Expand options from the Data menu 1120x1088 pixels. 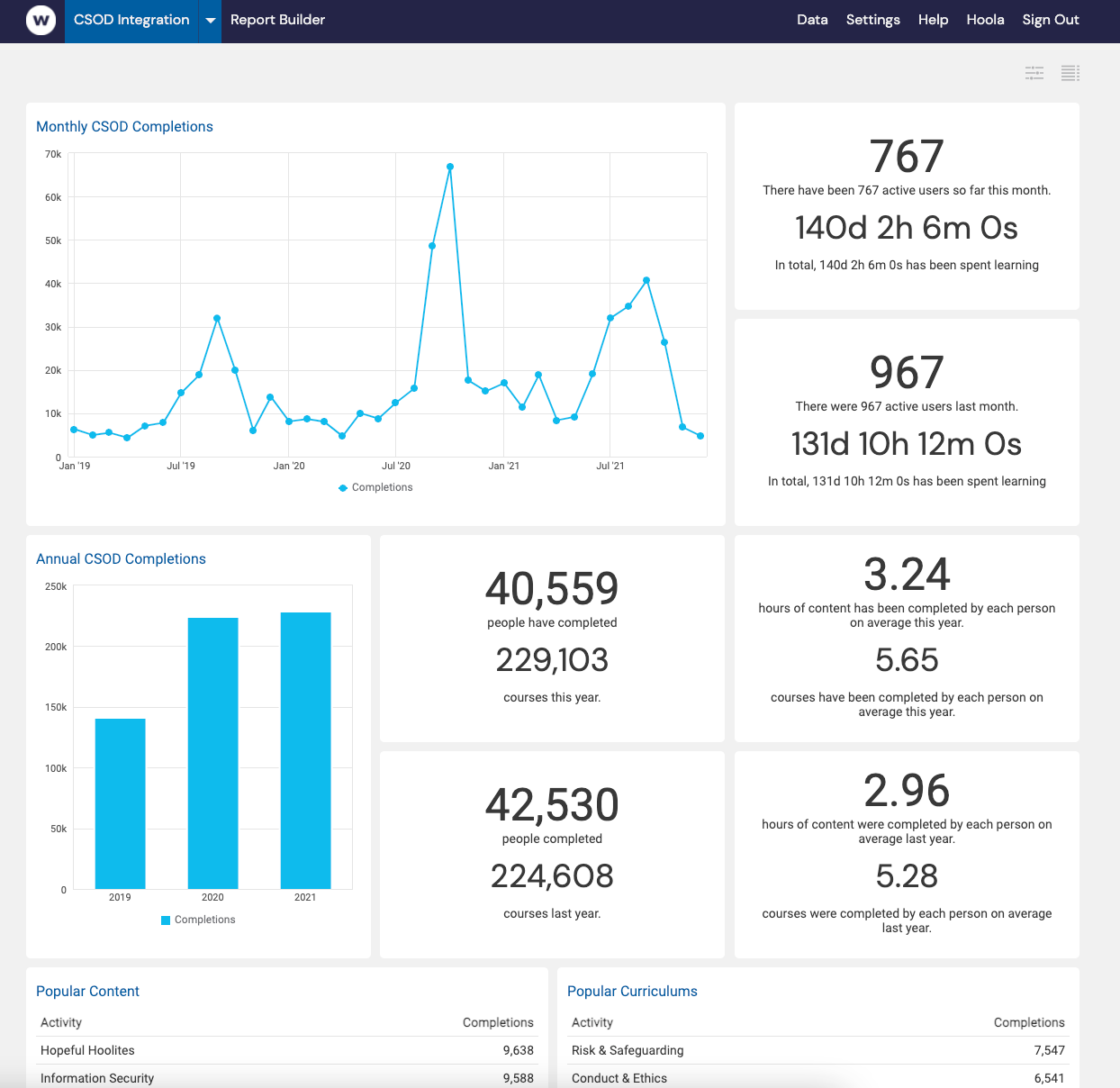point(812,19)
